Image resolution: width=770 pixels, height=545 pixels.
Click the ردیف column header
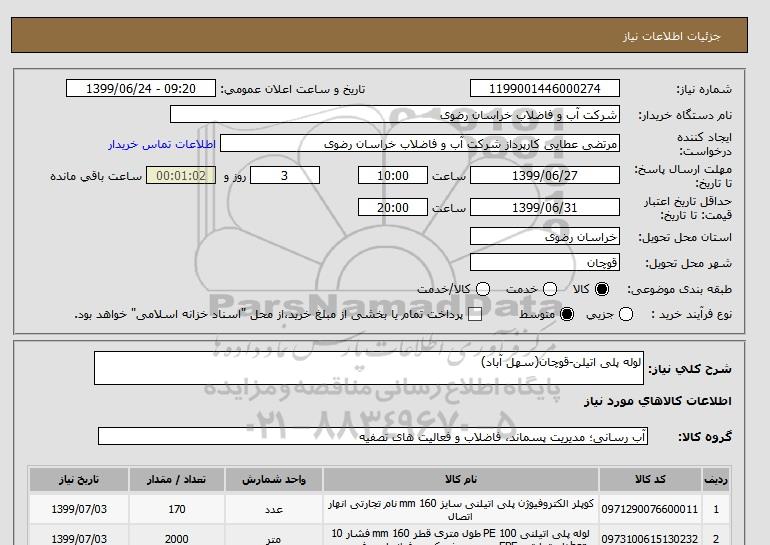tap(716, 480)
